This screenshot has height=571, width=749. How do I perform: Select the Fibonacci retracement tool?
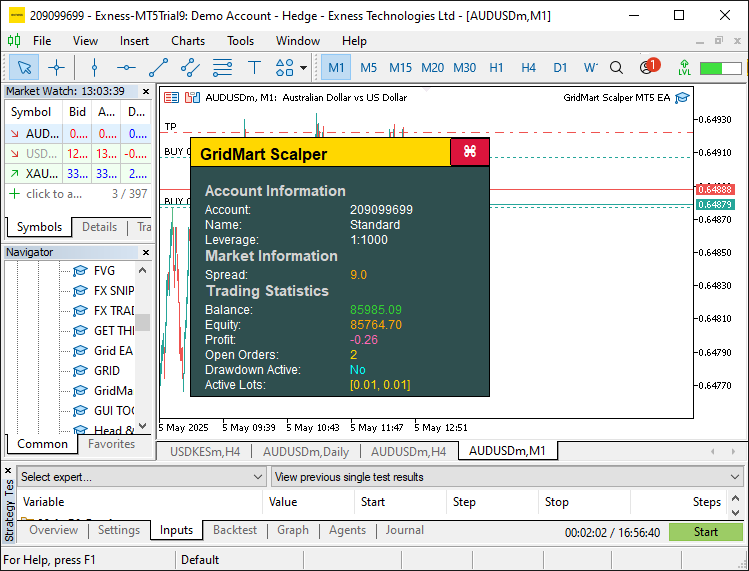(x=222, y=67)
